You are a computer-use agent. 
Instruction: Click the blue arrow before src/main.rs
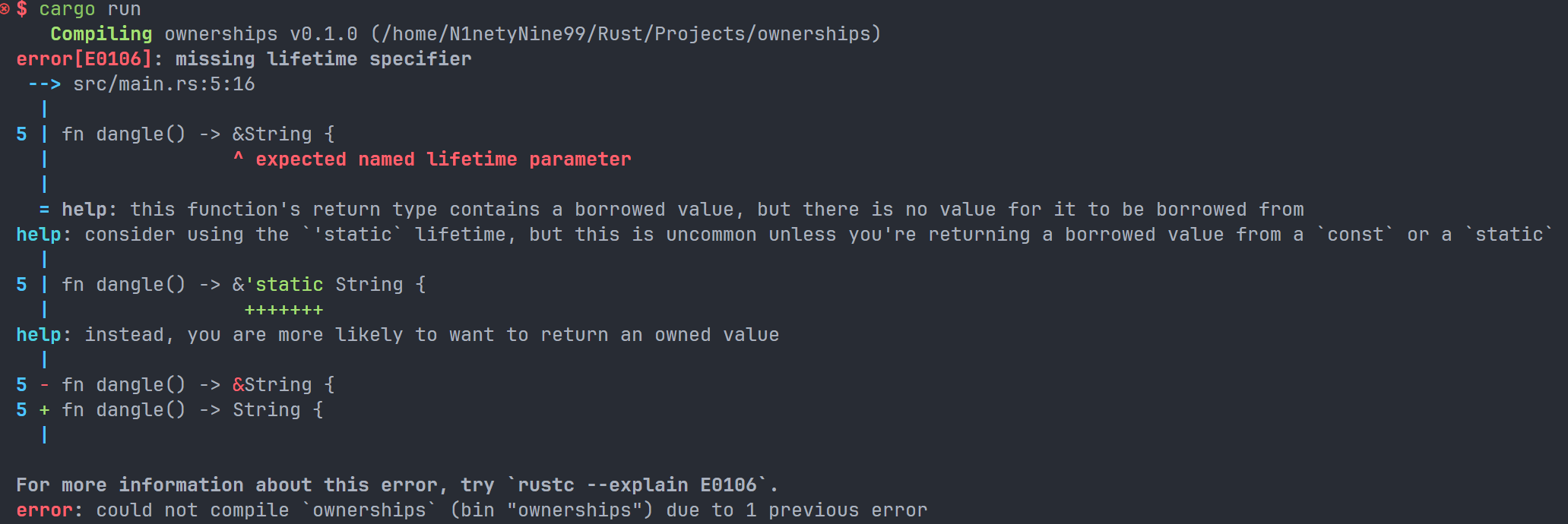click(44, 84)
